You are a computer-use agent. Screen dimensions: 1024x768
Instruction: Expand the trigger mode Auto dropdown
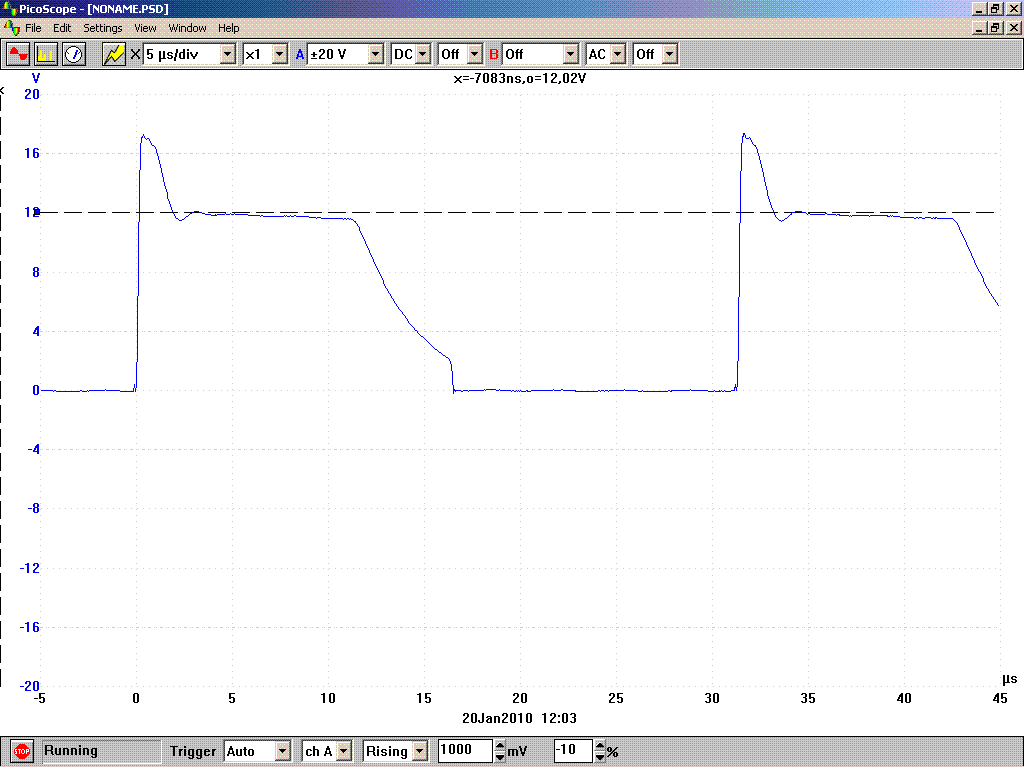click(282, 751)
